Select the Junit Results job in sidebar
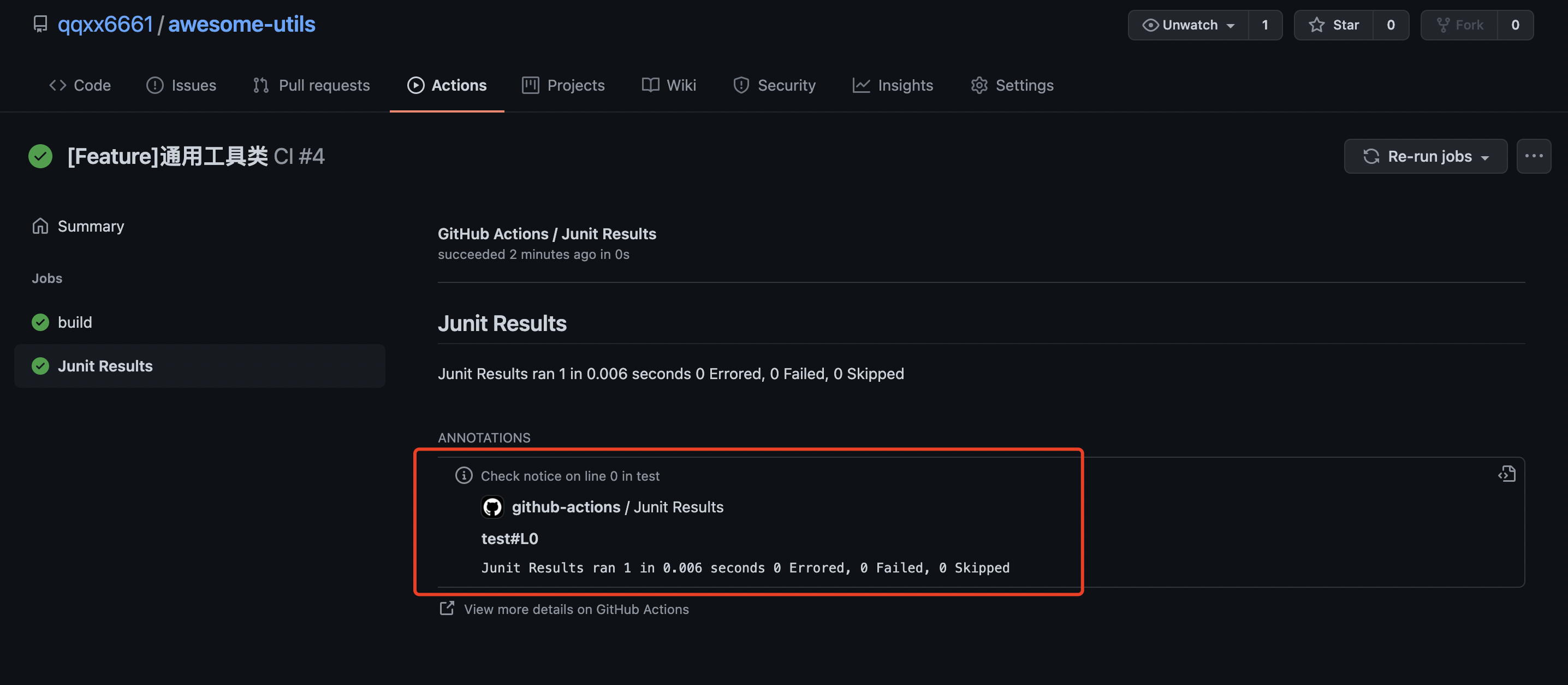1568x685 pixels. 200,366
